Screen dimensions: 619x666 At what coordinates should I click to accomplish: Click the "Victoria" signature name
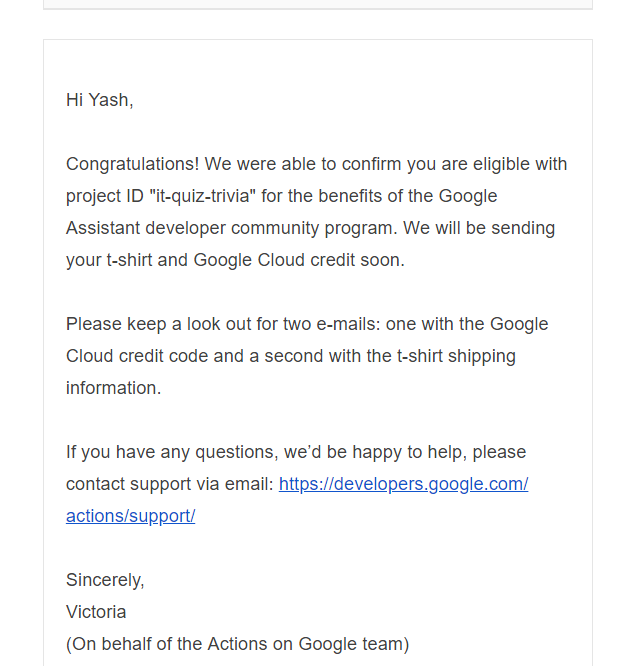[x=96, y=612]
